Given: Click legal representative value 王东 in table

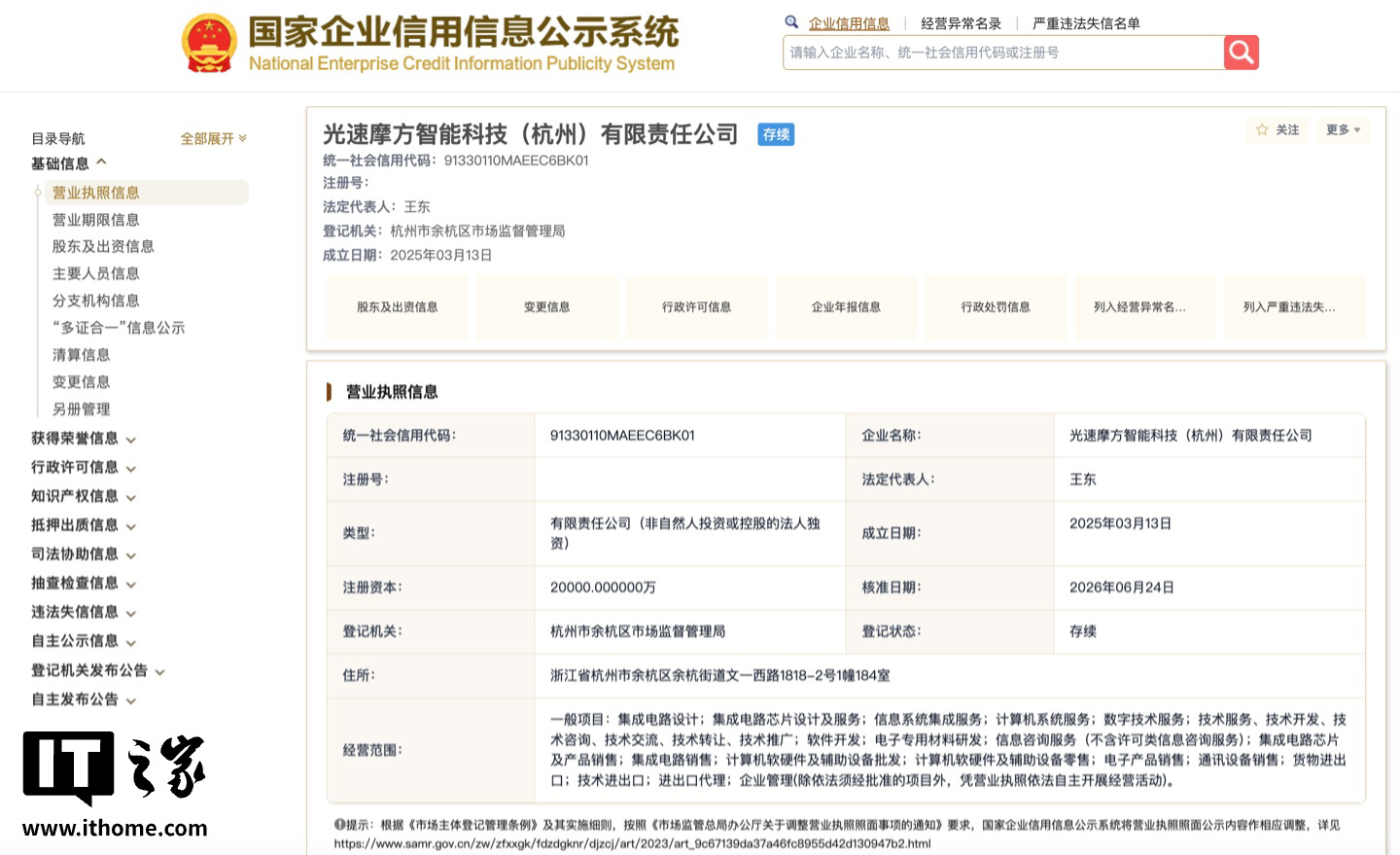Looking at the screenshot, I should pyautogui.click(x=1082, y=480).
